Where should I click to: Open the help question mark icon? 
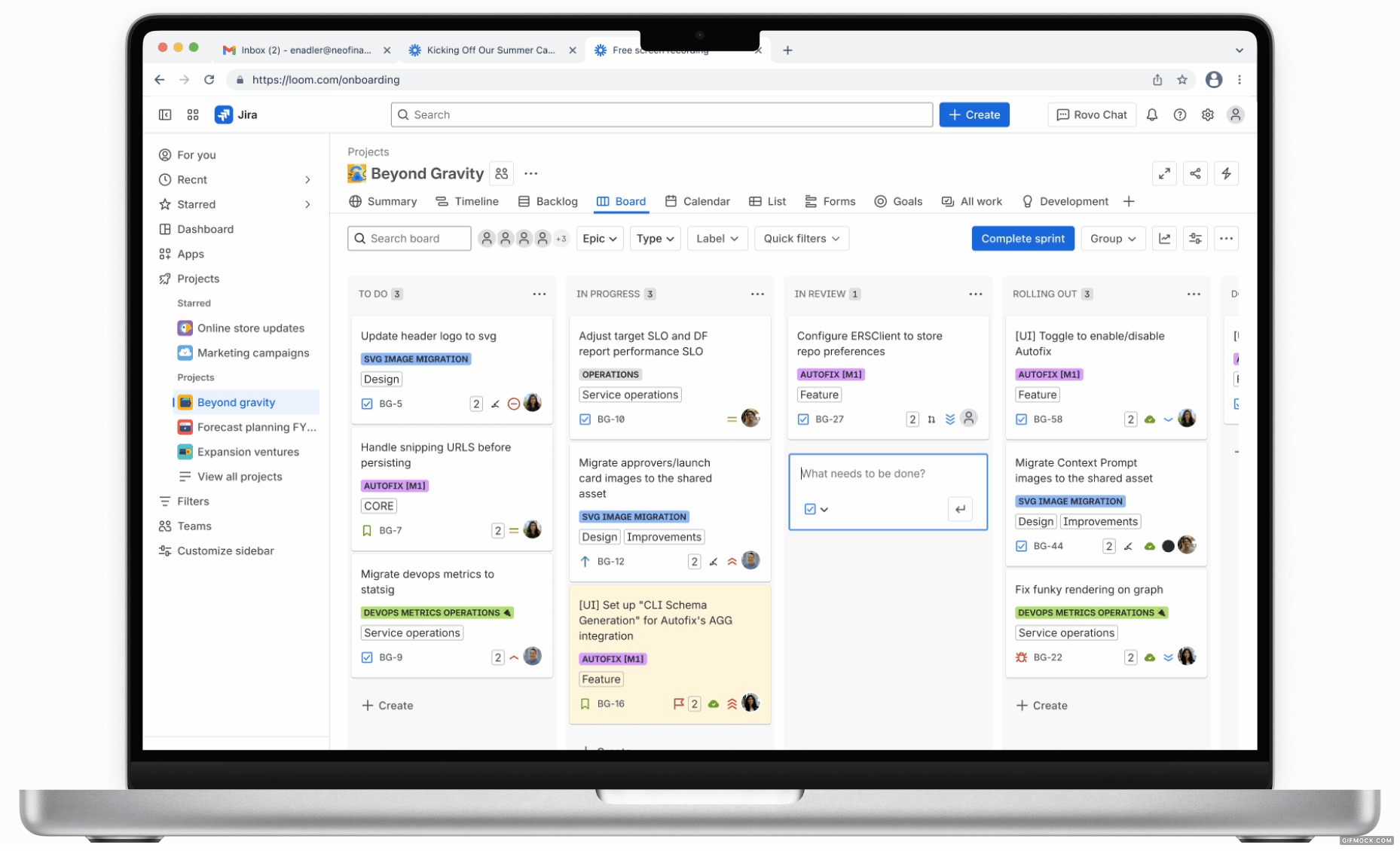(x=1180, y=114)
